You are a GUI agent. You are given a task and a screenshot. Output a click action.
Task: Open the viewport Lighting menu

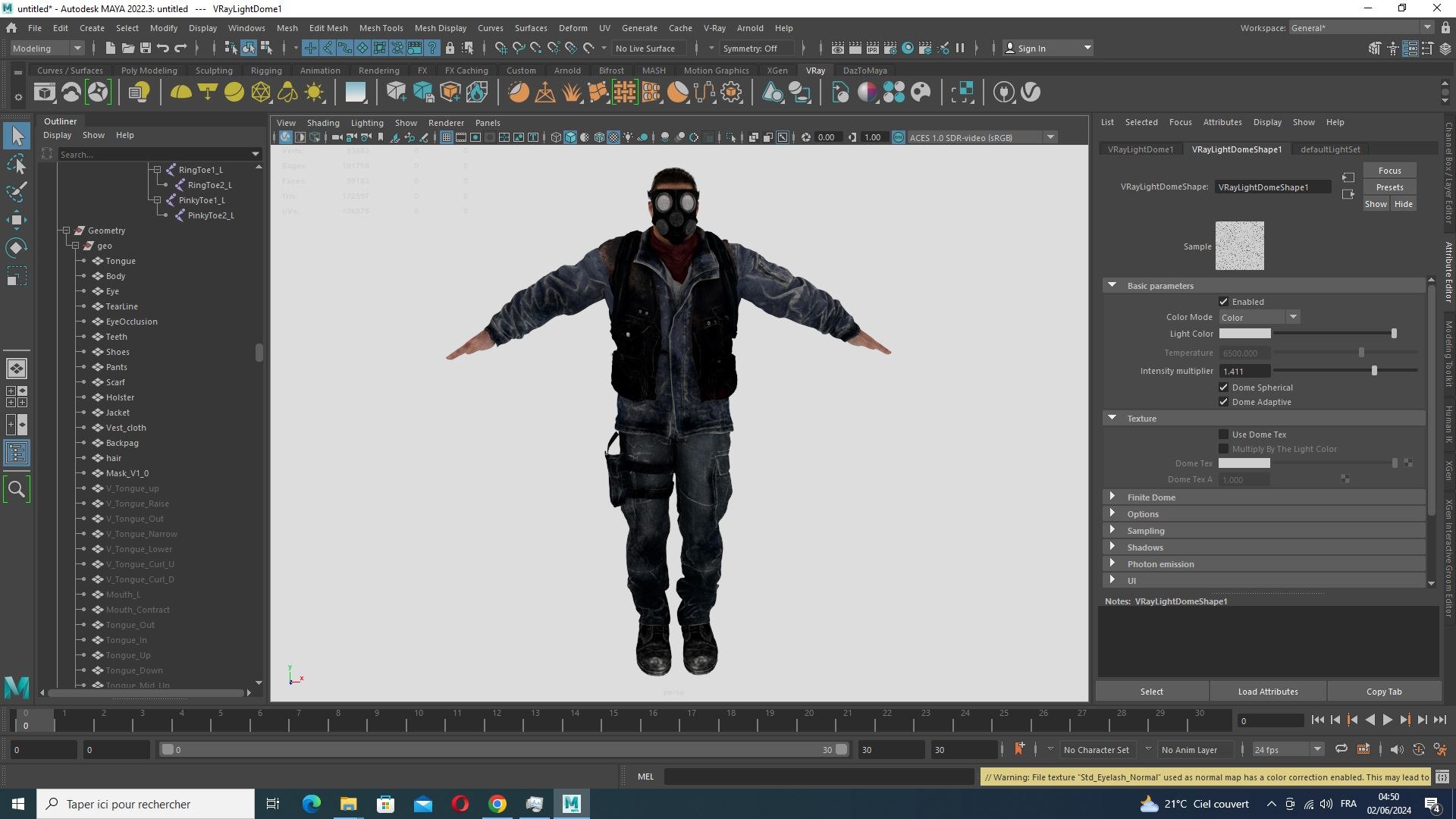click(367, 123)
